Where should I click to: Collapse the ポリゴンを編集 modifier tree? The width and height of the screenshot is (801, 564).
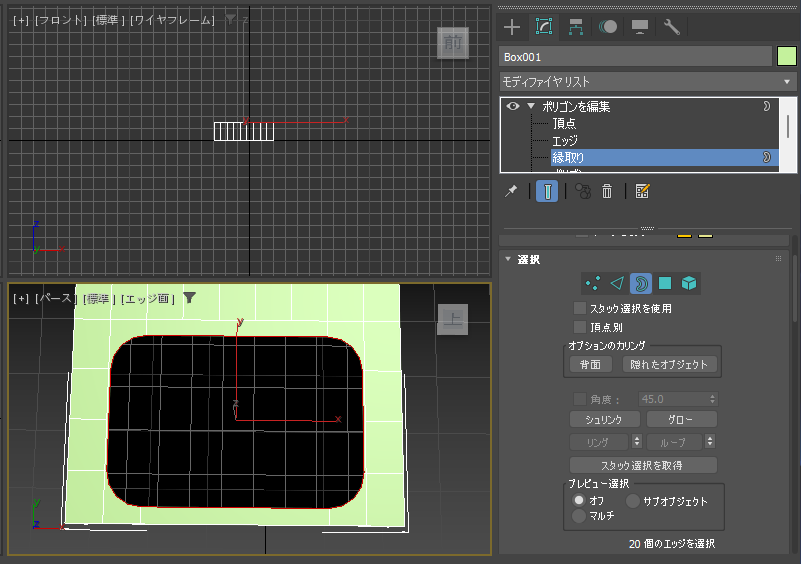point(531,106)
